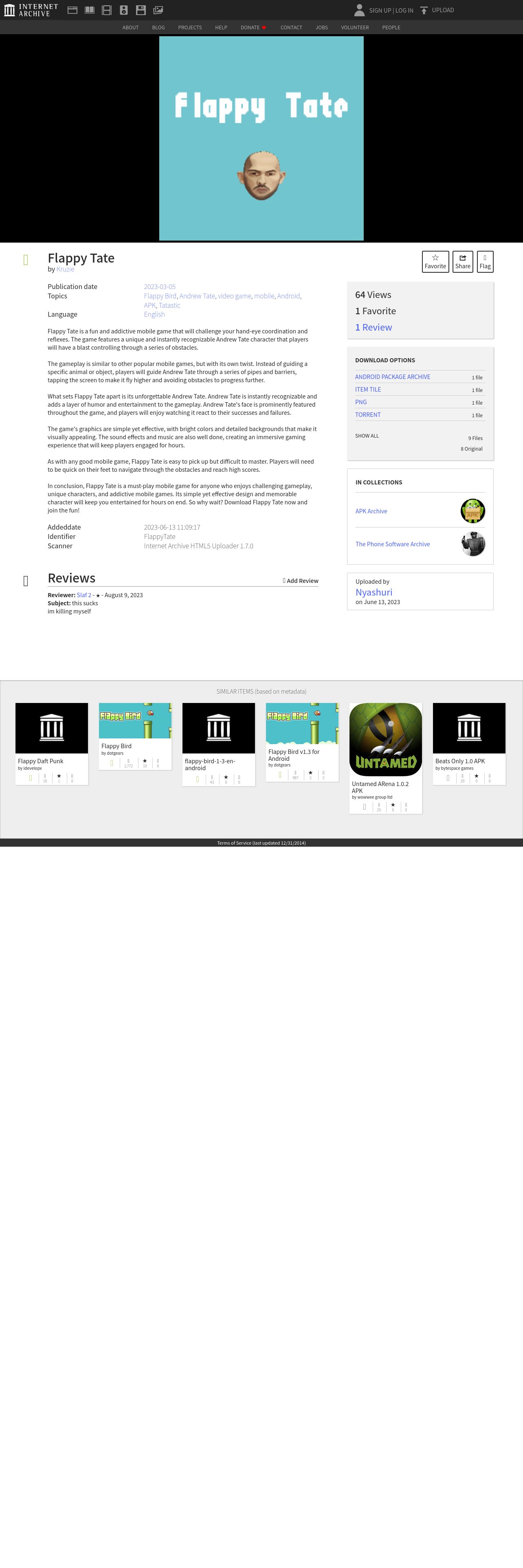The width and height of the screenshot is (523, 1568).
Task: Open the Terms of Service link
Action: [261, 843]
